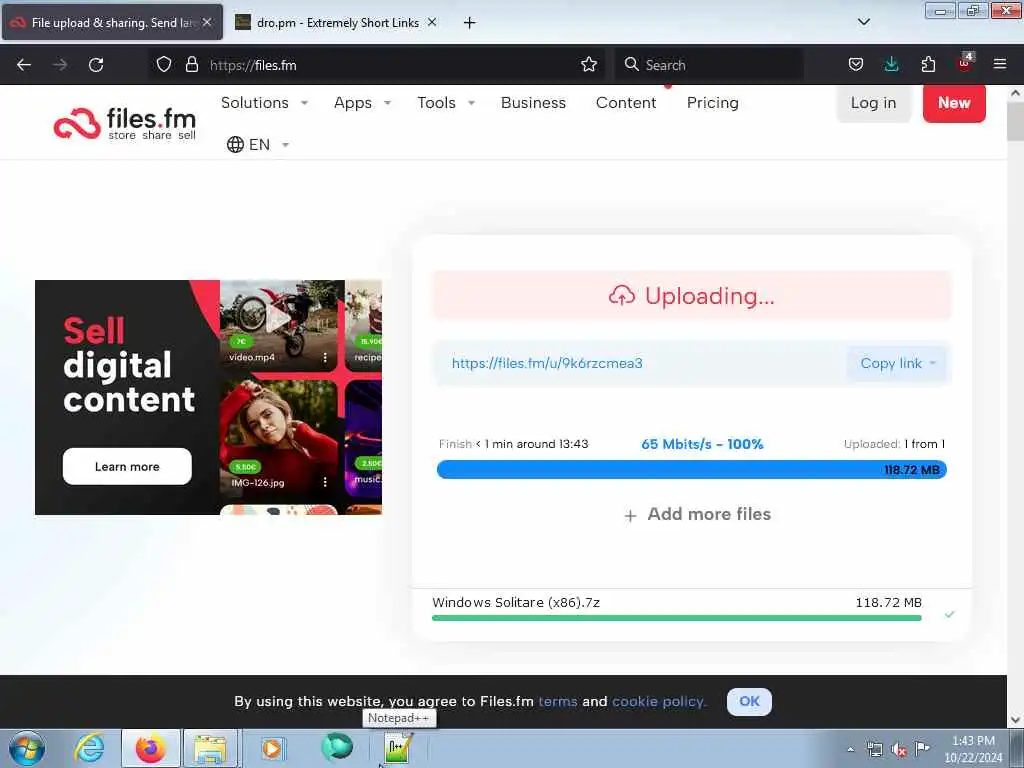Click the globe language icon
1024x768 pixels.
coord(235,144)
